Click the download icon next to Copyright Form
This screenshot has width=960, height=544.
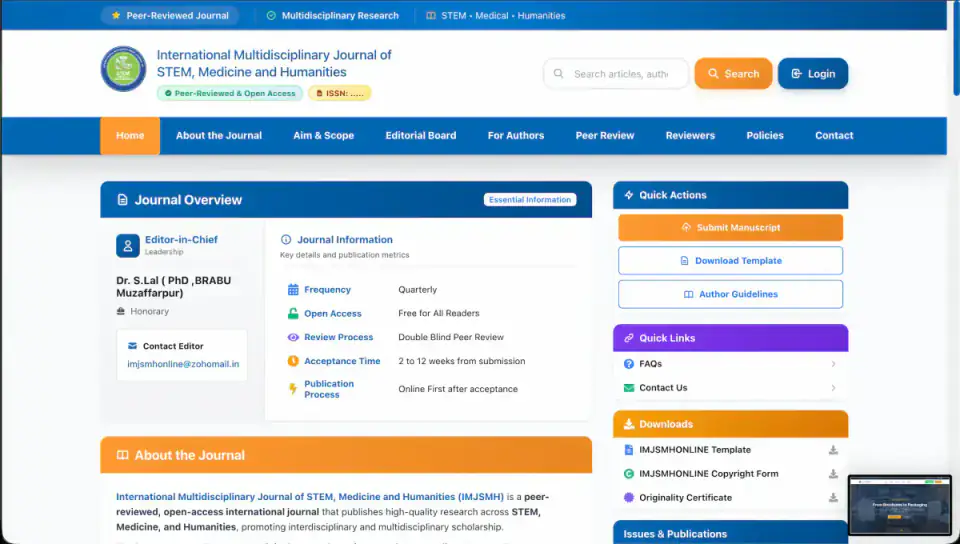[833, 474]
